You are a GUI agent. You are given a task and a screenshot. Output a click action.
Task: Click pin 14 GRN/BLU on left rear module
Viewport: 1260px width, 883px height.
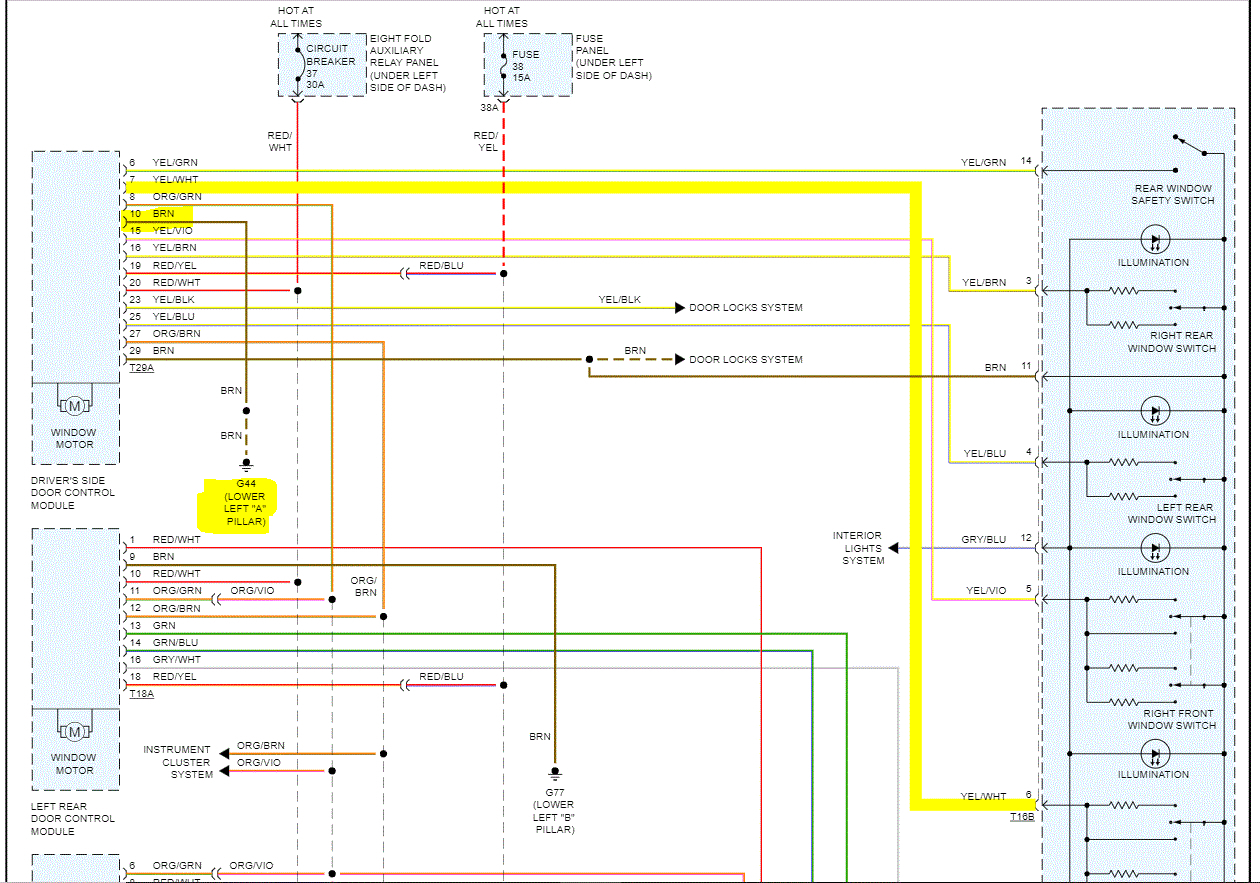(x=164, y=643)
